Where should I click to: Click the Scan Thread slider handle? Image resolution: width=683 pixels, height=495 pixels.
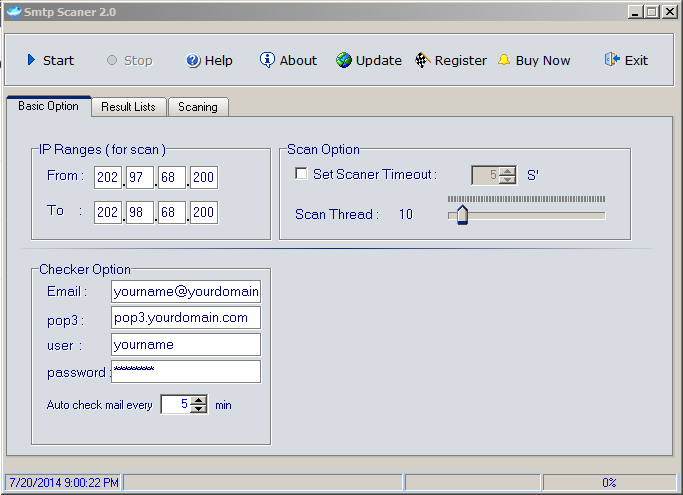462,214
